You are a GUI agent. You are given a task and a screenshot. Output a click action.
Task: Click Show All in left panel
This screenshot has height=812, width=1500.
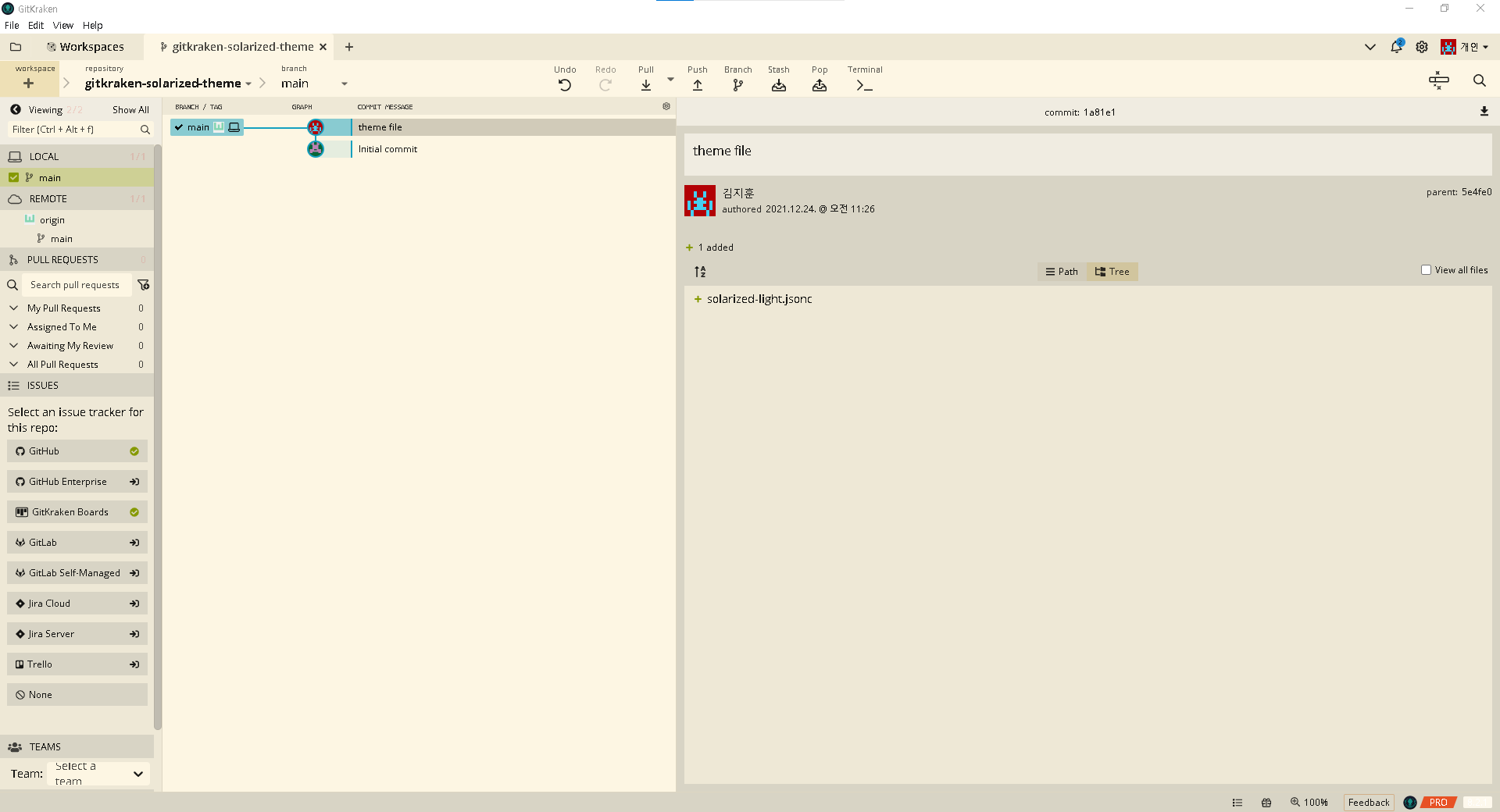point(130,110)
